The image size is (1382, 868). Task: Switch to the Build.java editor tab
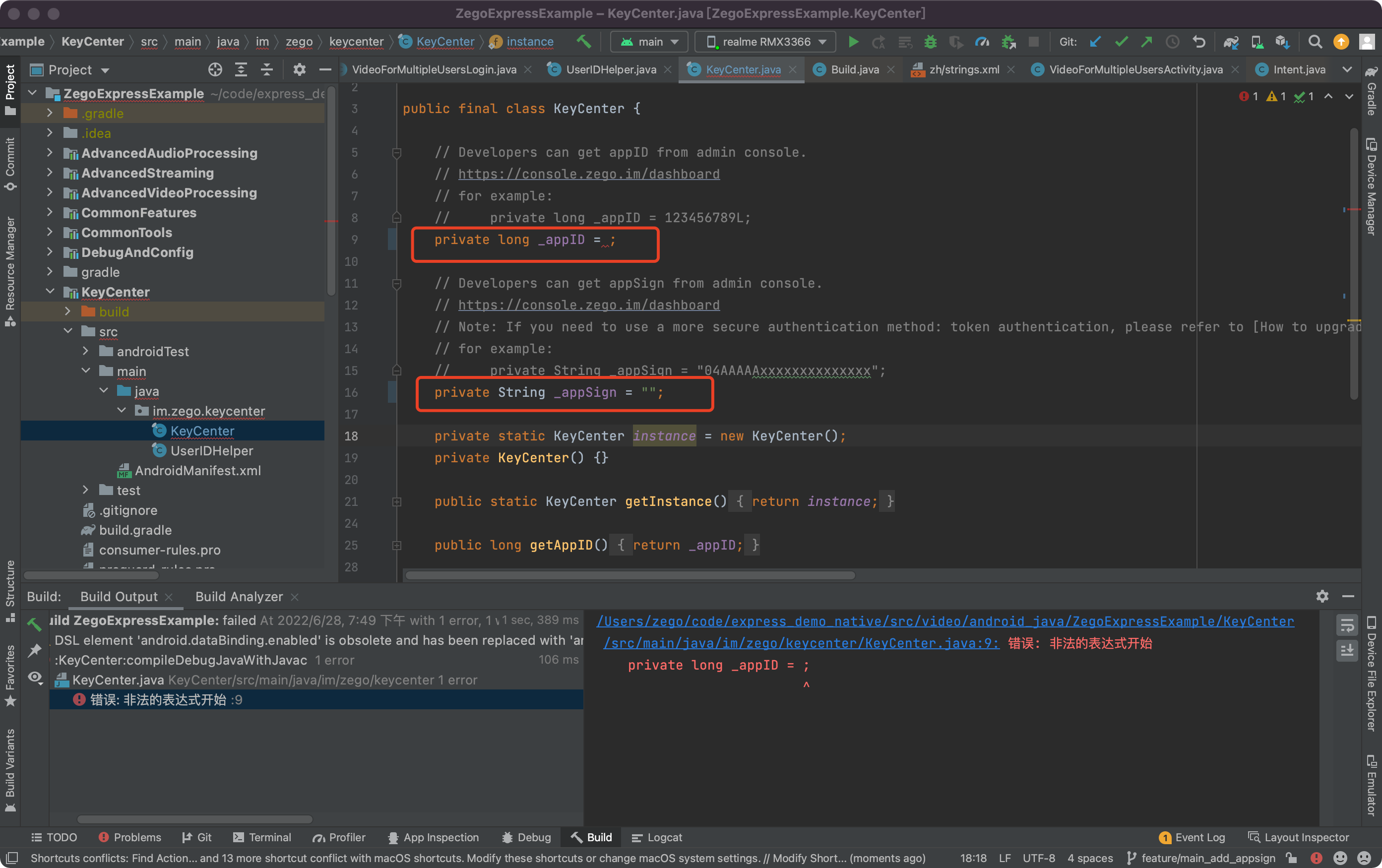point(854,69)
